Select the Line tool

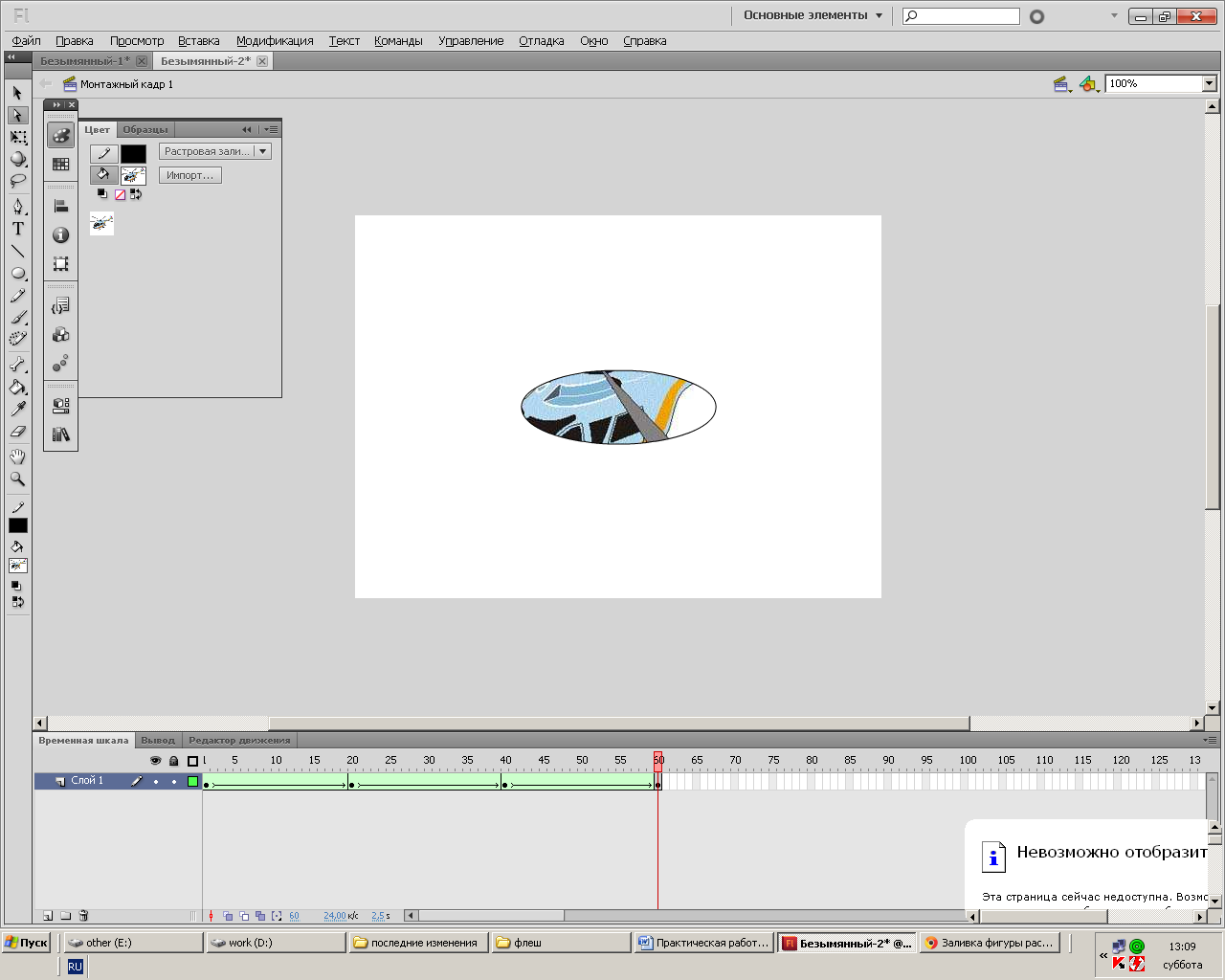click(17, 251)
